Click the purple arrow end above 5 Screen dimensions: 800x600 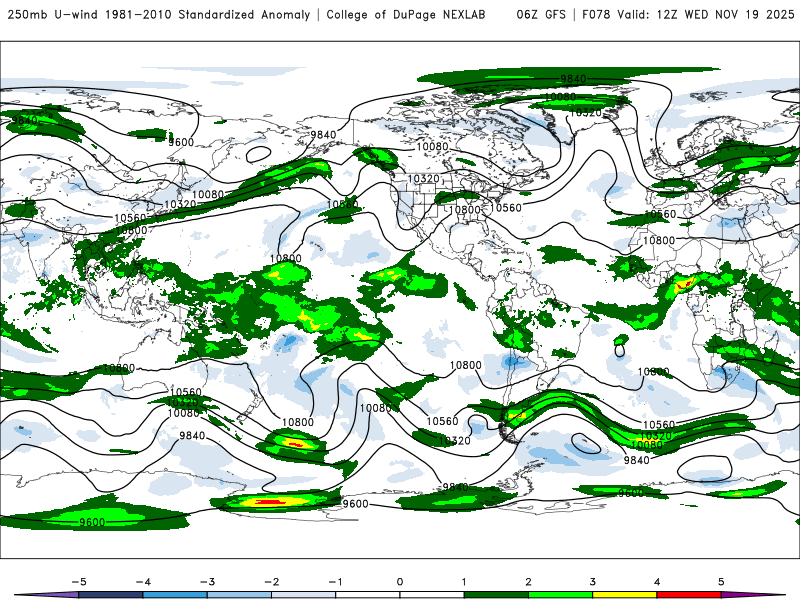click(753, 595)
